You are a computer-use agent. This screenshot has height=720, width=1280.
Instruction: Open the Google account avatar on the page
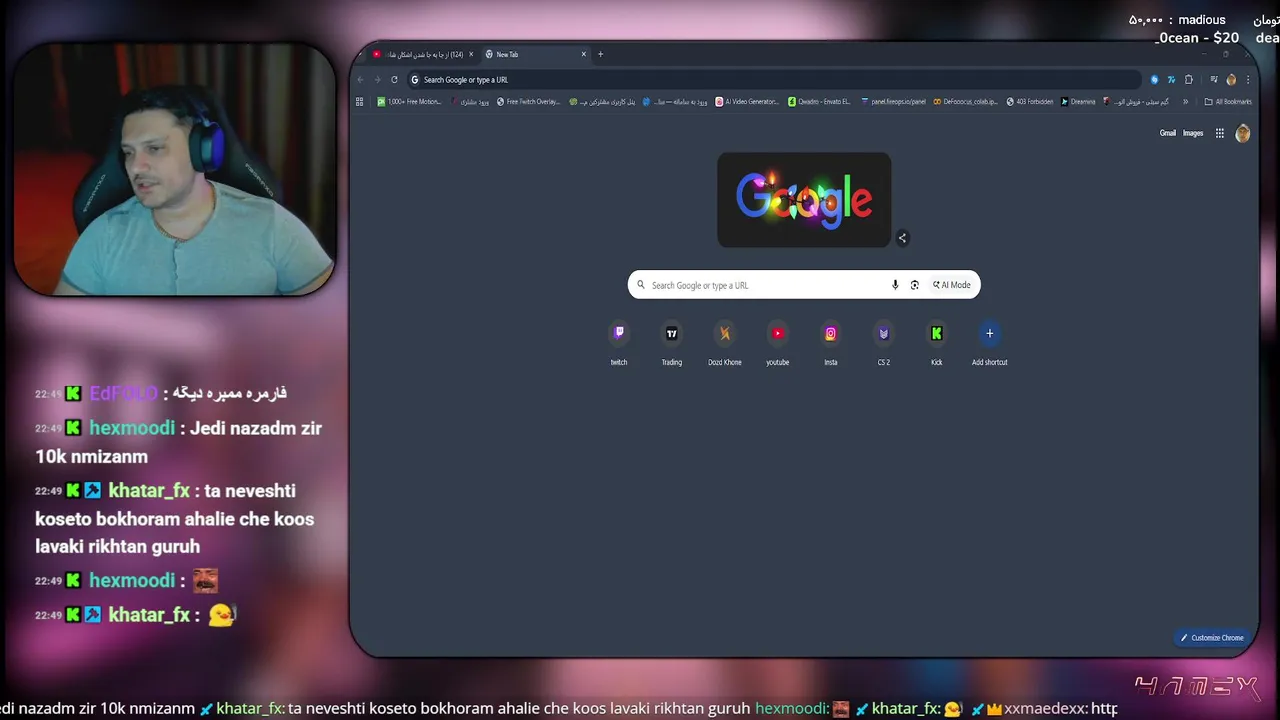tap(1243, 133)
